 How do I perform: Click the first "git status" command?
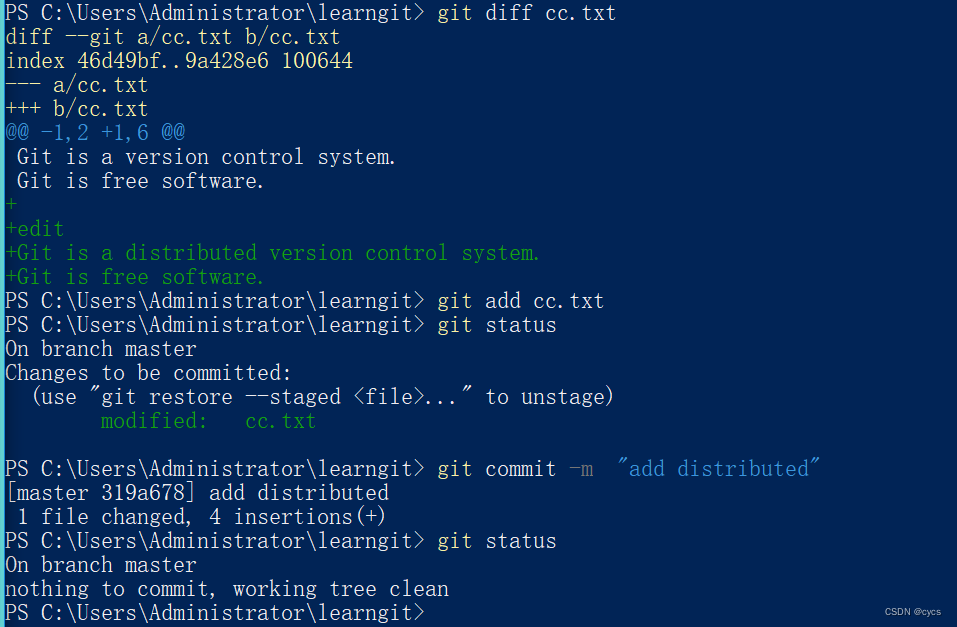(x=496, y=325)
